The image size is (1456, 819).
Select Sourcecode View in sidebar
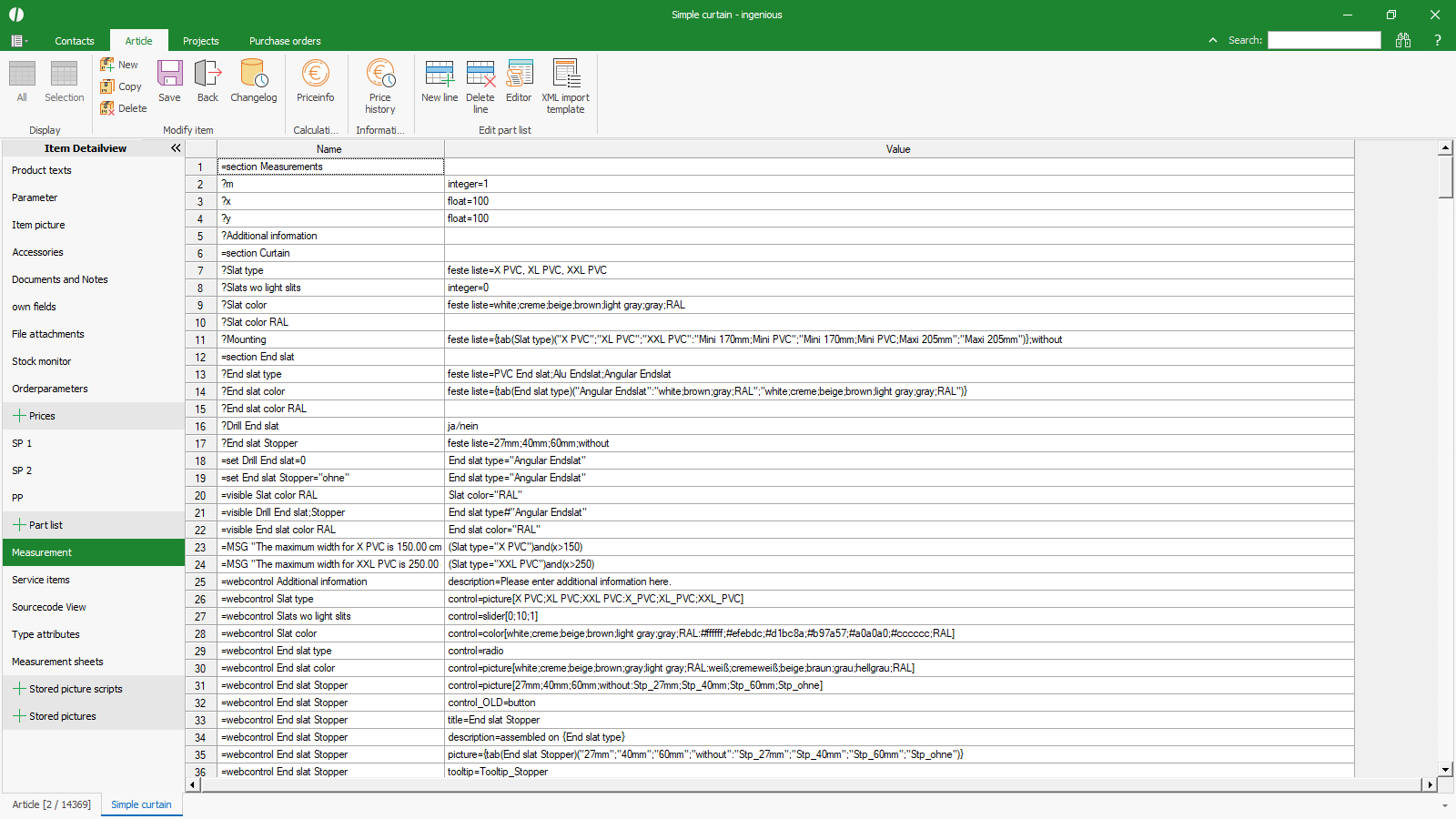pyautogui.click(x=49, y=607)
